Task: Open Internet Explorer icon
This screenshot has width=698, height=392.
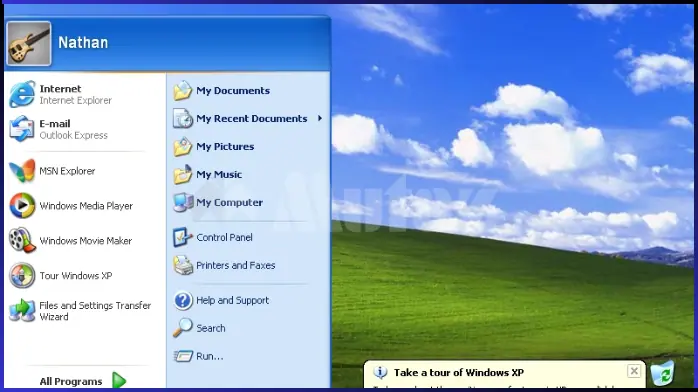Action: pyautogui.click(x=22, y=94)
